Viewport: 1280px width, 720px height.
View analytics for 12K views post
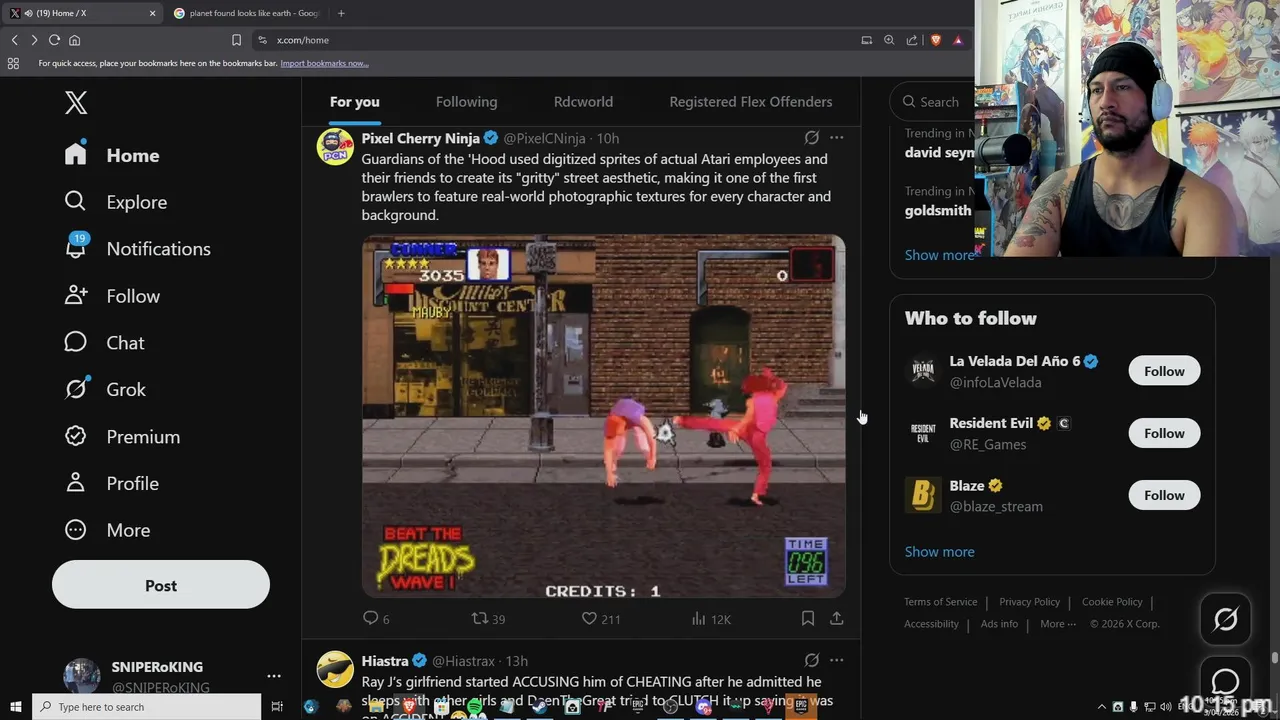click(x=711, y=619)
